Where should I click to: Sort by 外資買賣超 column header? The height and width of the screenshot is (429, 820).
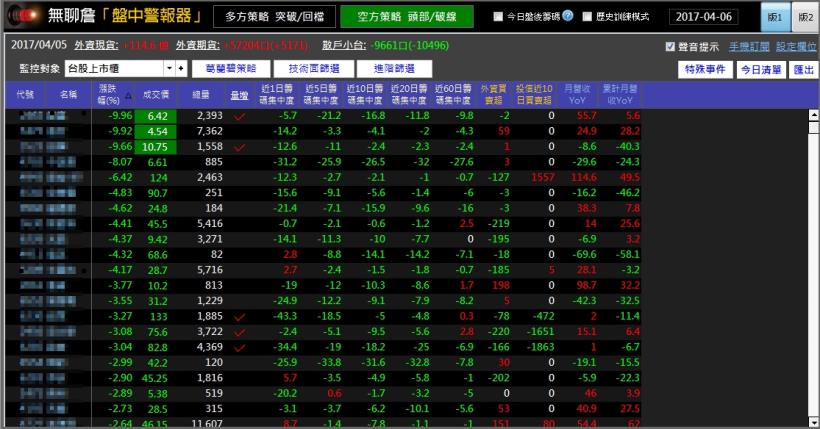click(493, 95)
